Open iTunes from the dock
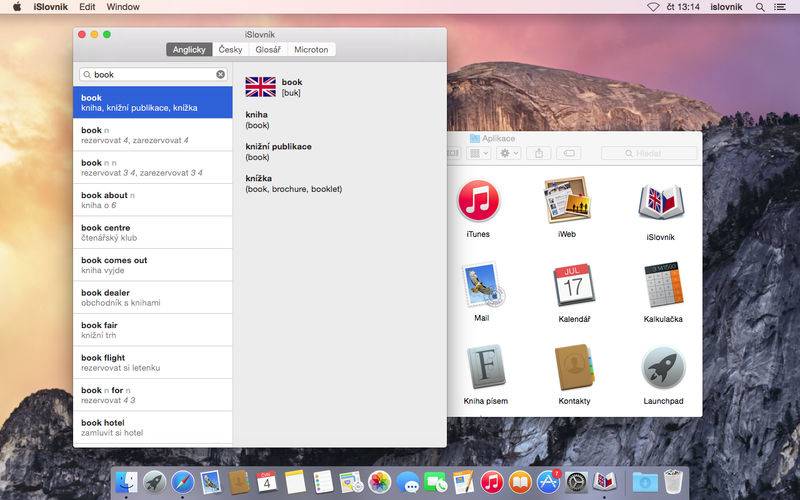 coord(492,482)
